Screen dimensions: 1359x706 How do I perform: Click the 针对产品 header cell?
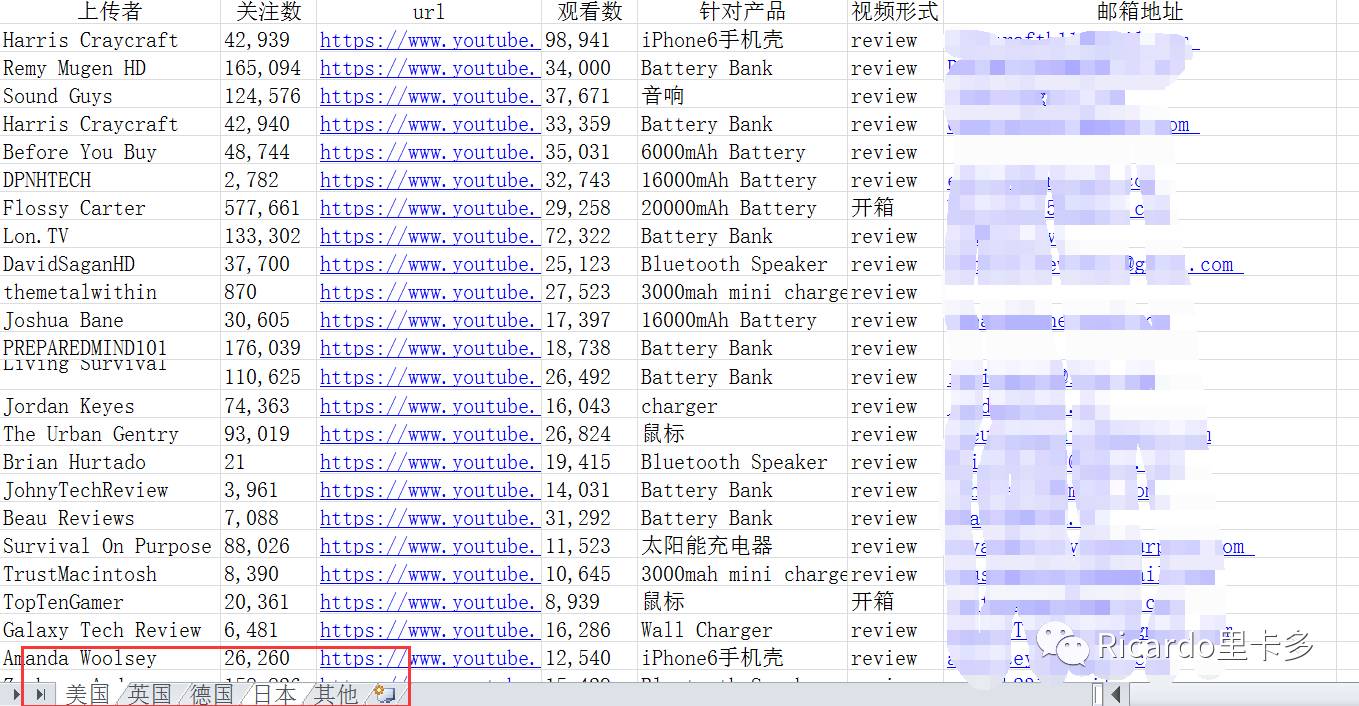tap(742, 12)
